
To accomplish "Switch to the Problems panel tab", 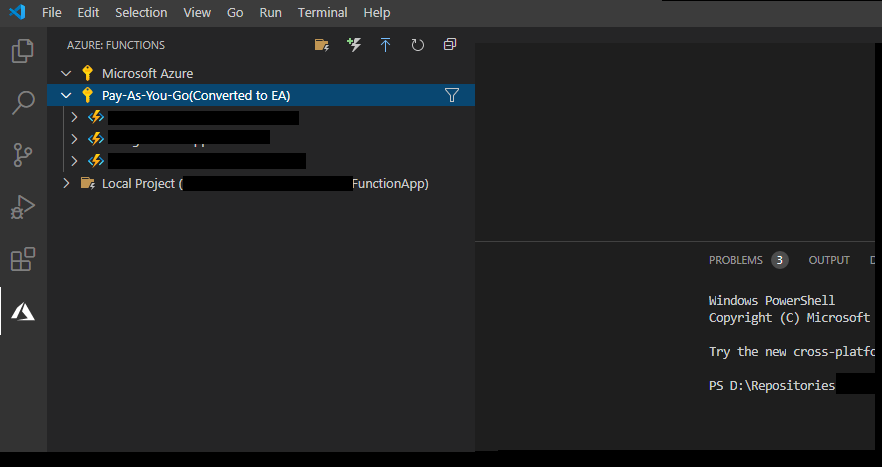I will pos(736,260).
